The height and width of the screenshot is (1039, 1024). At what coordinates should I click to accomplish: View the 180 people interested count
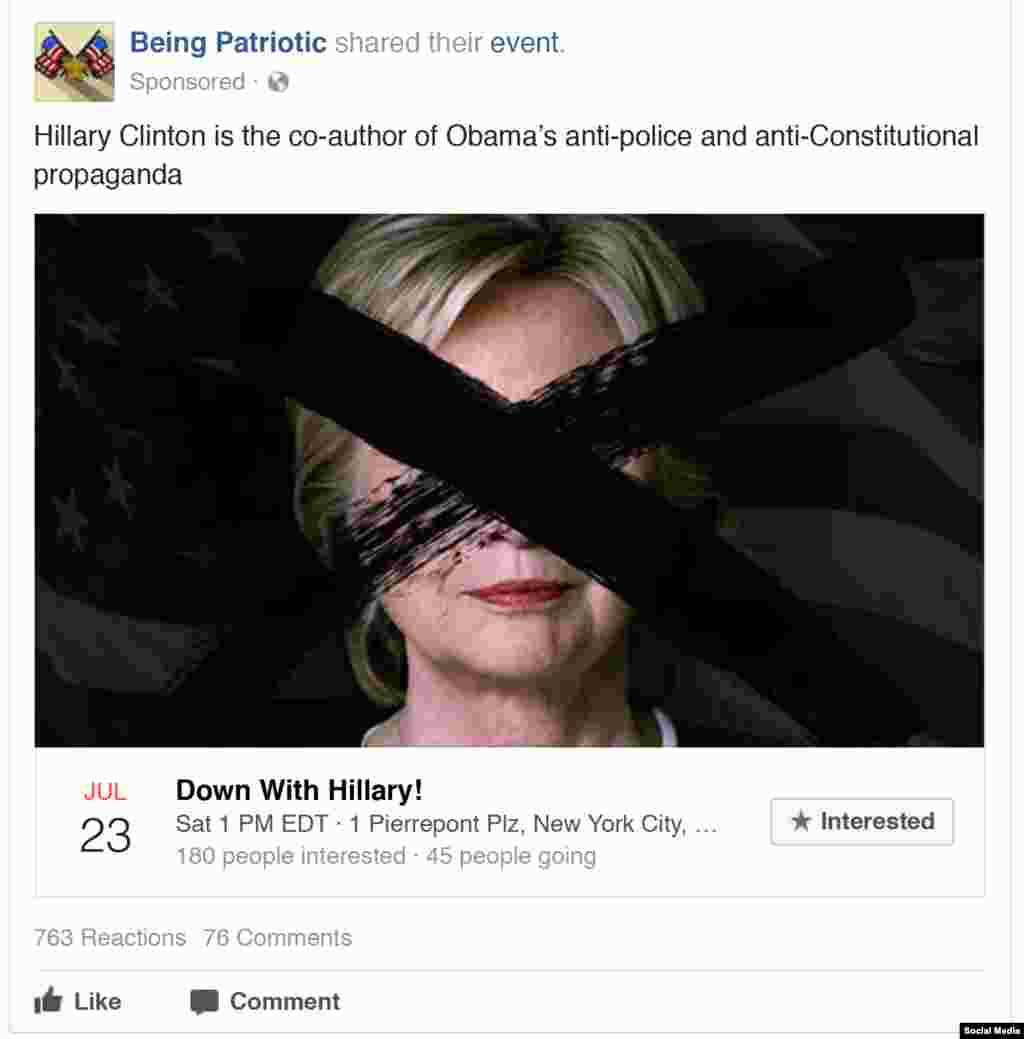(290, 856)
